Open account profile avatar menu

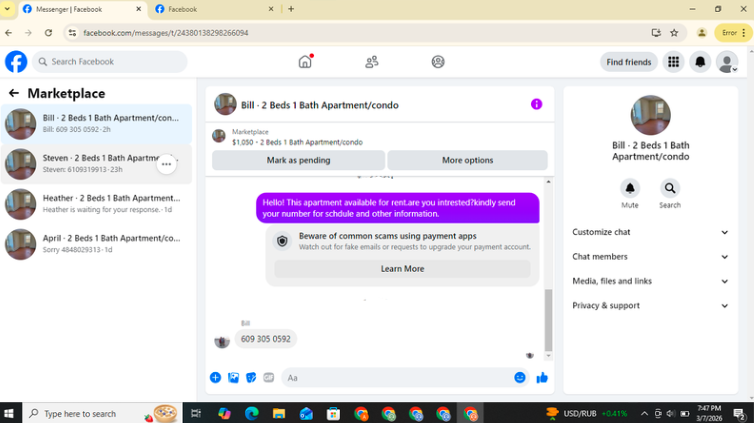tap(727, 62)
